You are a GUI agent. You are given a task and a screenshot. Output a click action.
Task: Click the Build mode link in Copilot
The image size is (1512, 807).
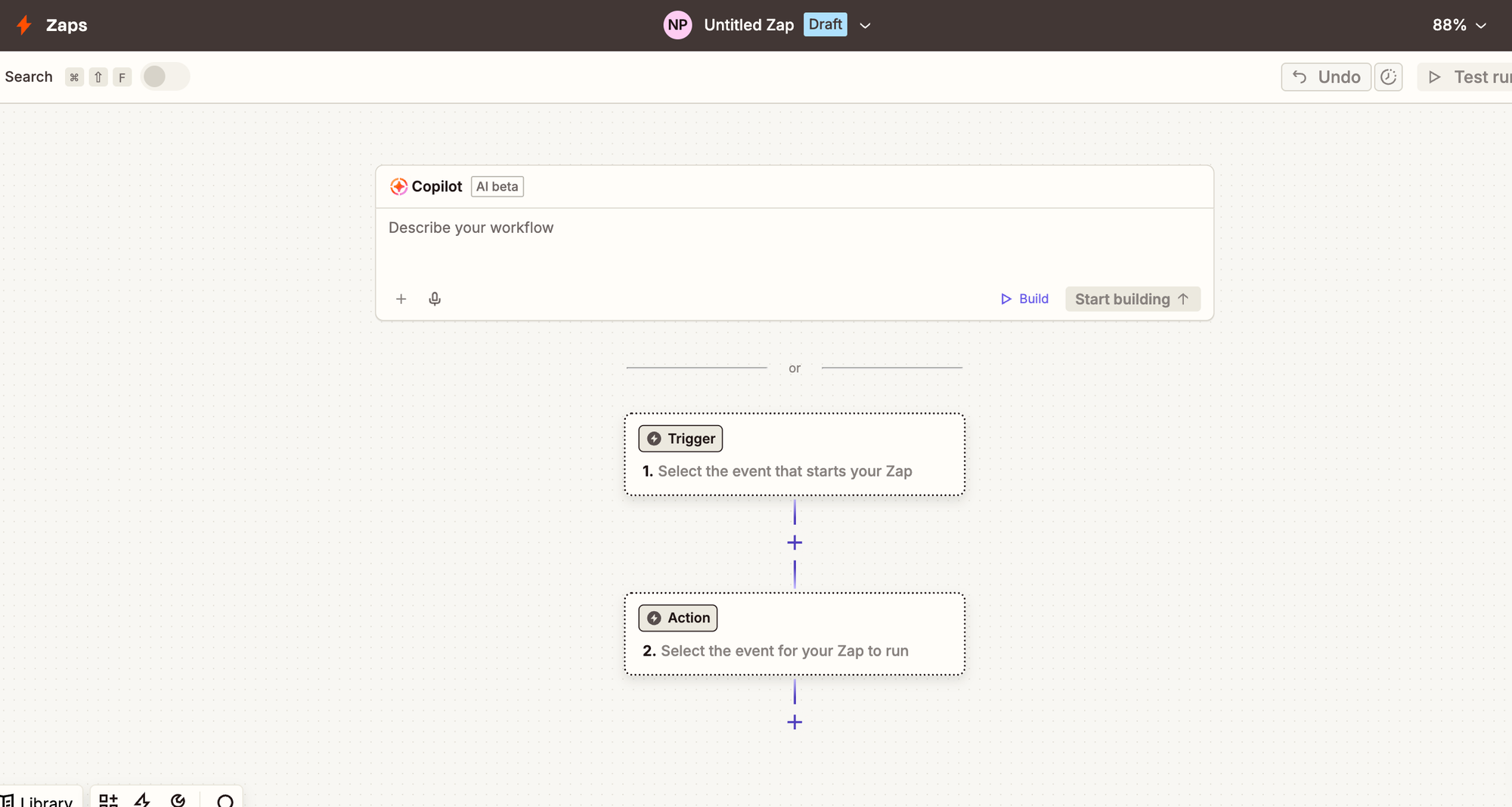pos(1025,299)
